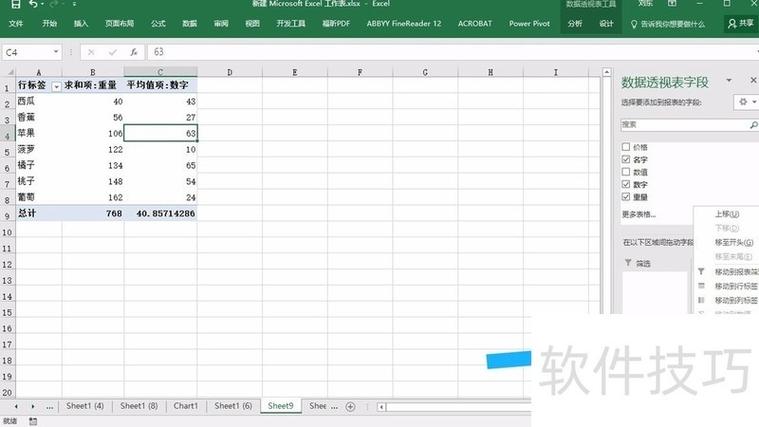Expand the hidden sheet tabs ellipsis on left
This screenshot has width=759, height=427.
(x=49, y=407)
